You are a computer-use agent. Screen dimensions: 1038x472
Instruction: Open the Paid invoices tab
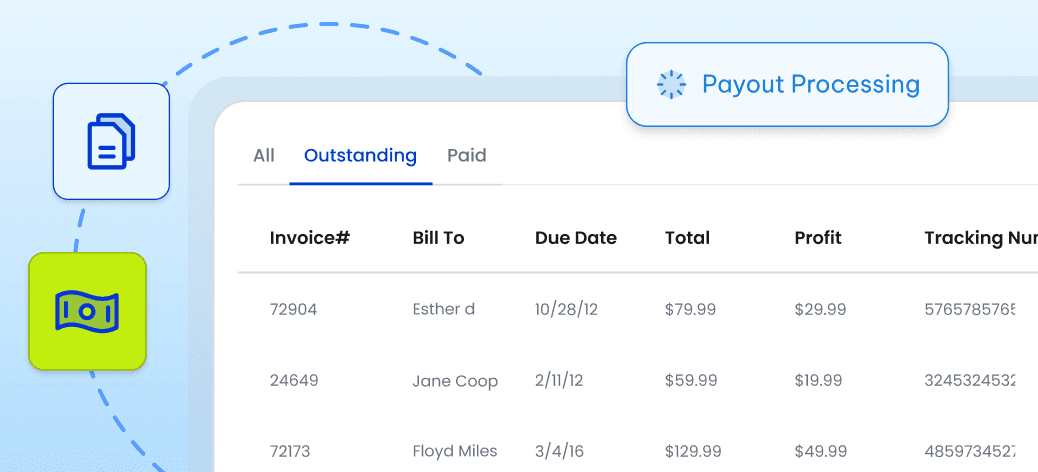[467, 156]
